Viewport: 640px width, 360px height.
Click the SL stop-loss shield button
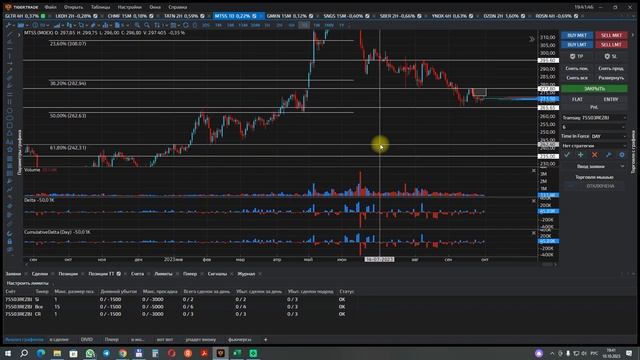611,56
